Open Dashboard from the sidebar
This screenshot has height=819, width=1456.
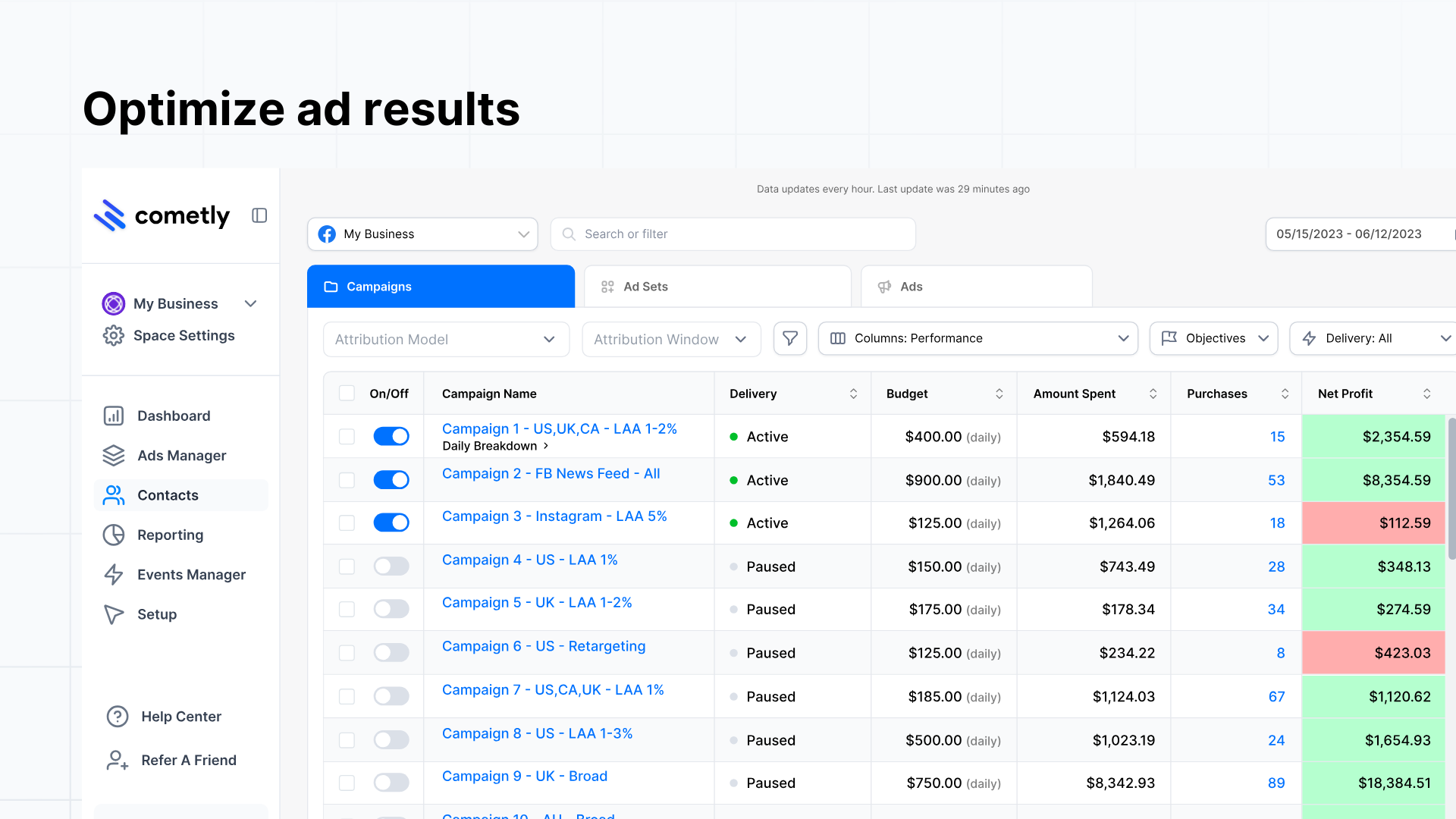click(174, 416)
